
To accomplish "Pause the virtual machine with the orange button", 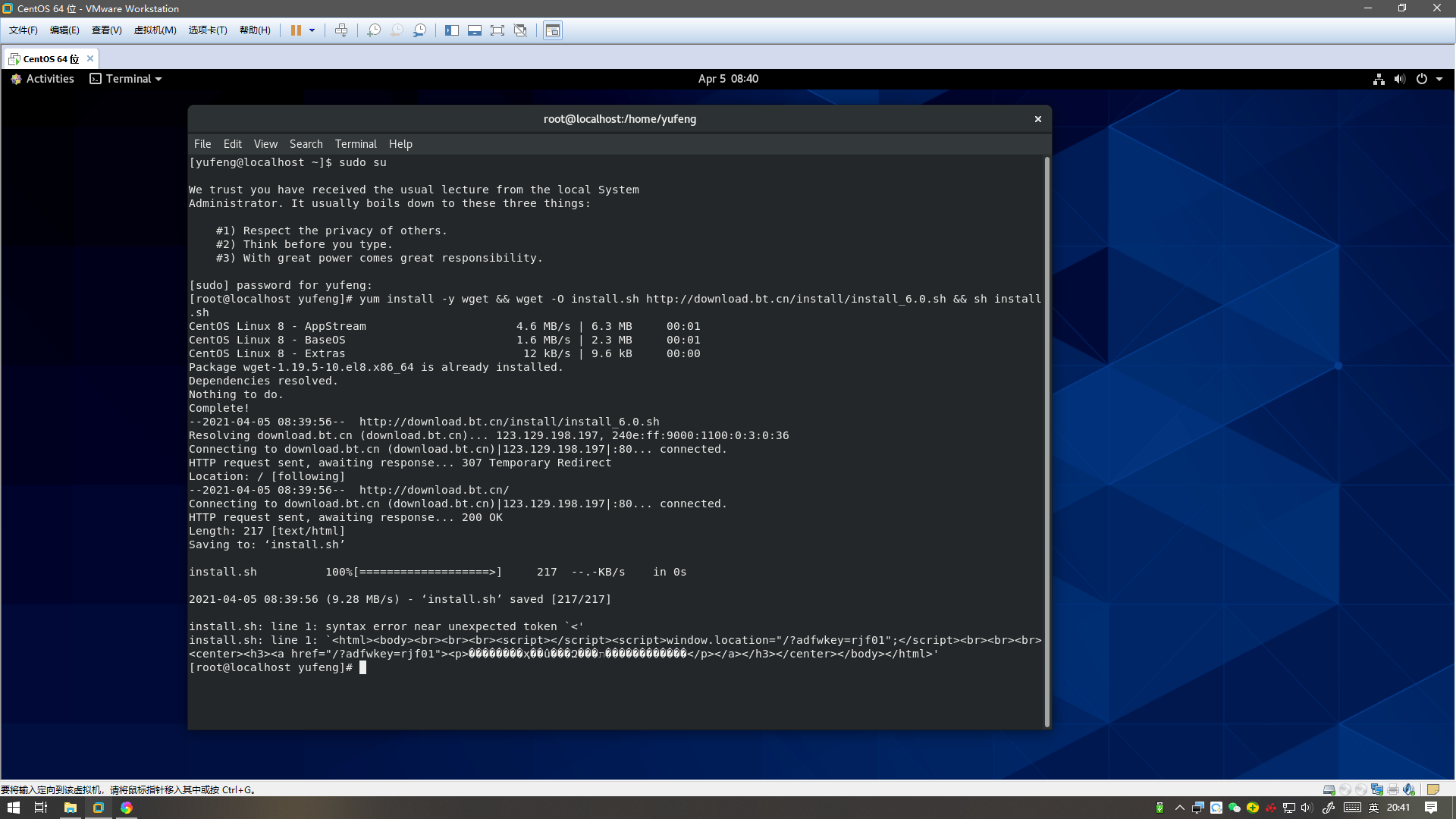I will (296, 30).
